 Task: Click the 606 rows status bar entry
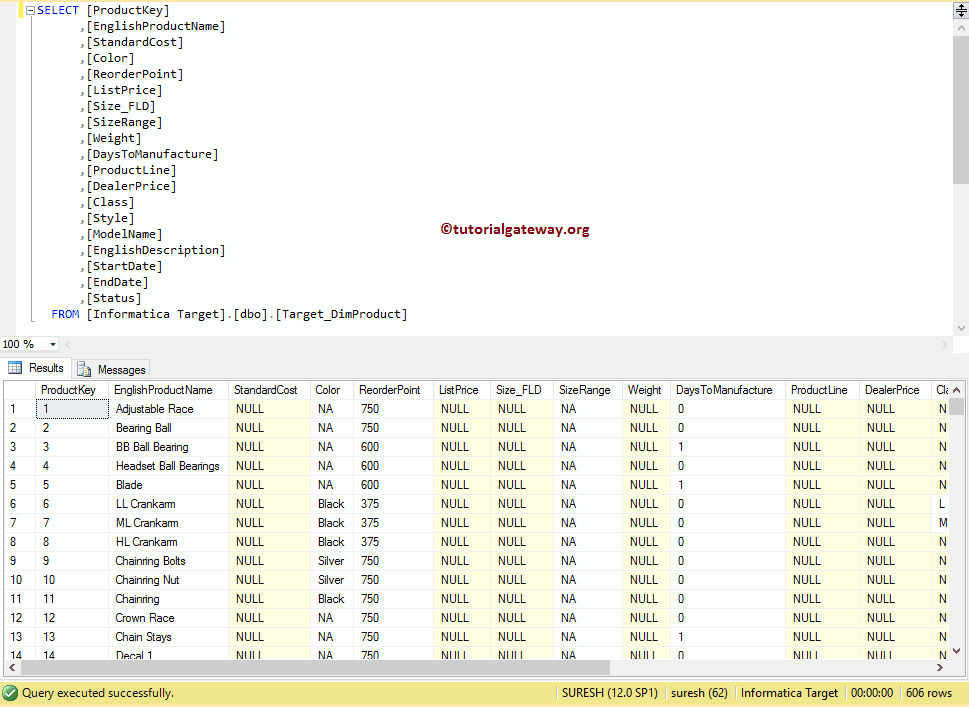[x=929, y=693]
